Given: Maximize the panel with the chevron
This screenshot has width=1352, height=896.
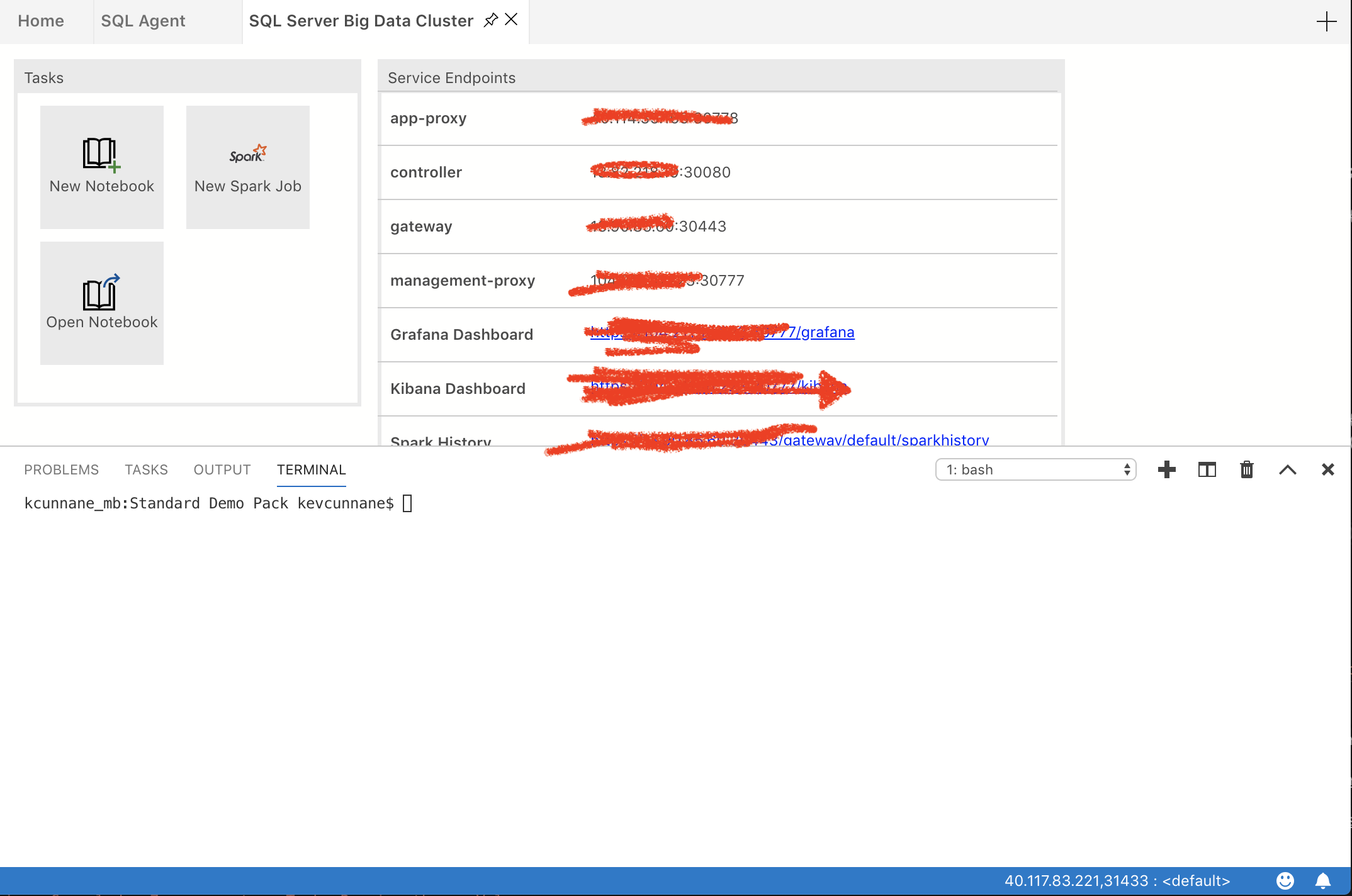Looking at the screenshot, I should click(1288, 469).
